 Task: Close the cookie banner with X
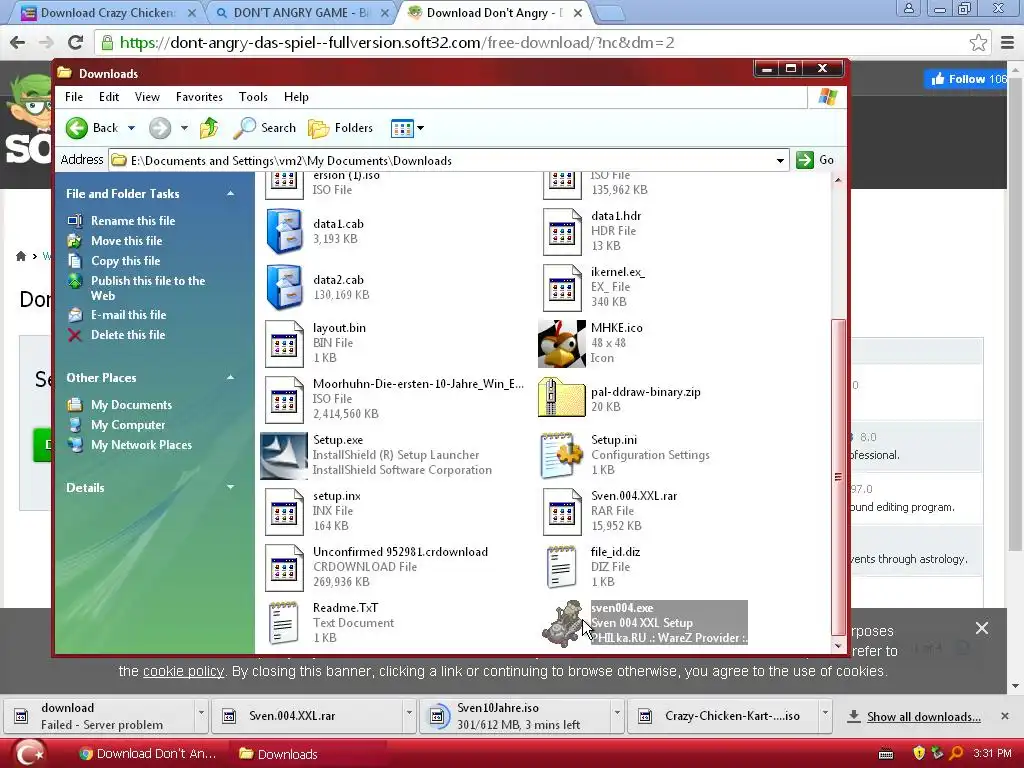click(982, 628)
